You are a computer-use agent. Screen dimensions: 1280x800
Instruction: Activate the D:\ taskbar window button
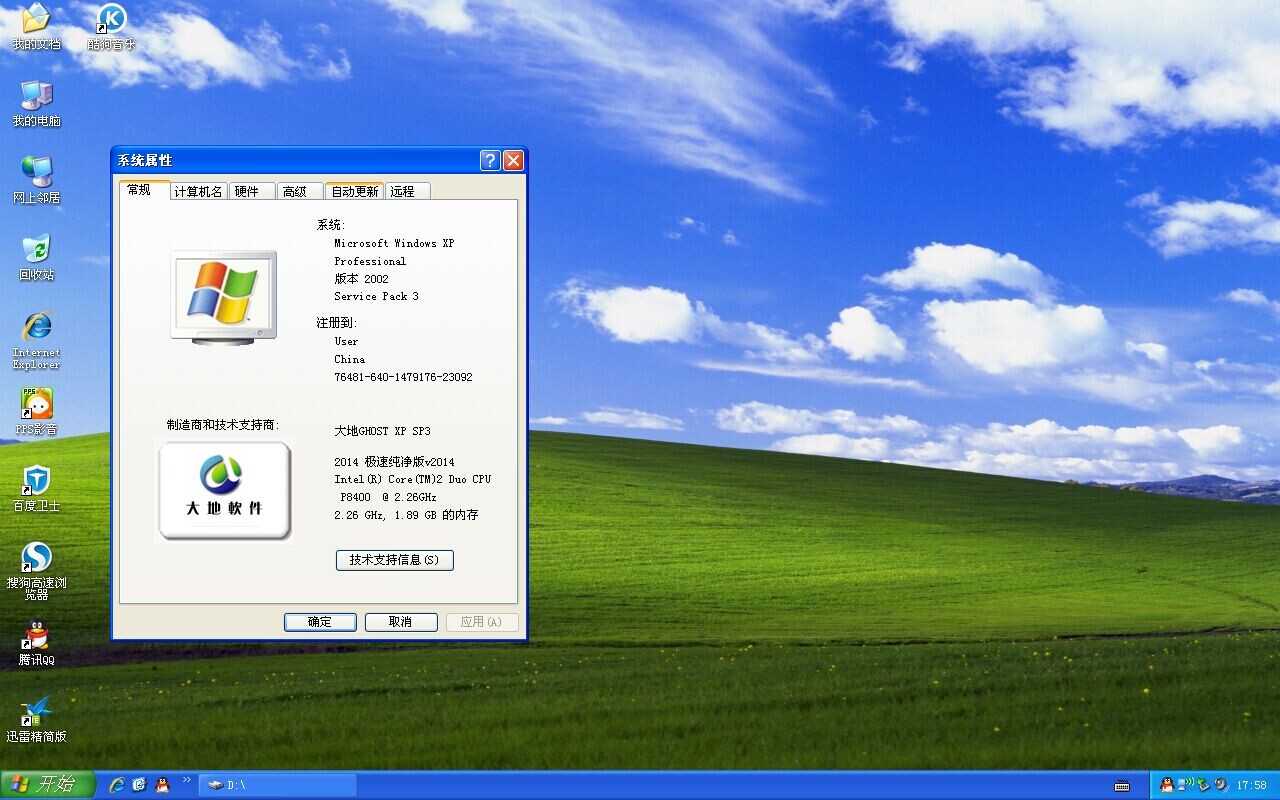tap(278, 785)
